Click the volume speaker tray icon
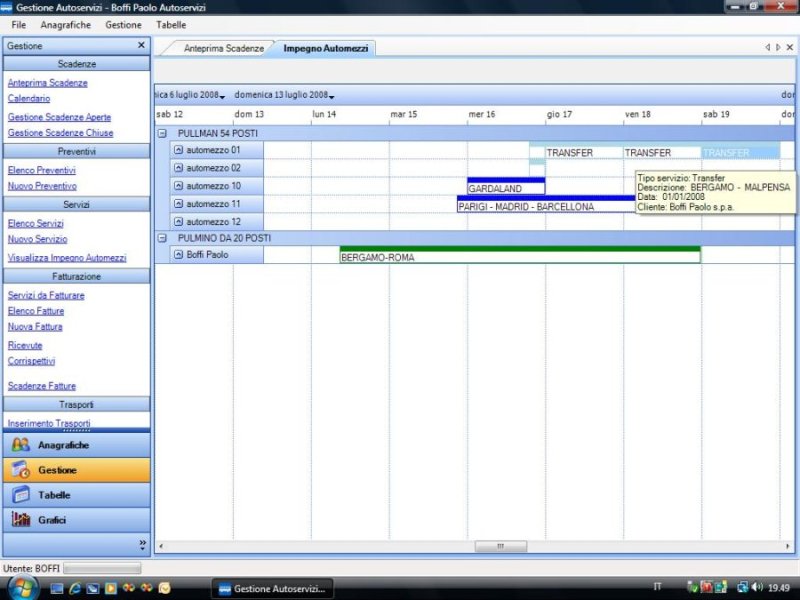The image size is (800, 600). click(x=756, y=588)
